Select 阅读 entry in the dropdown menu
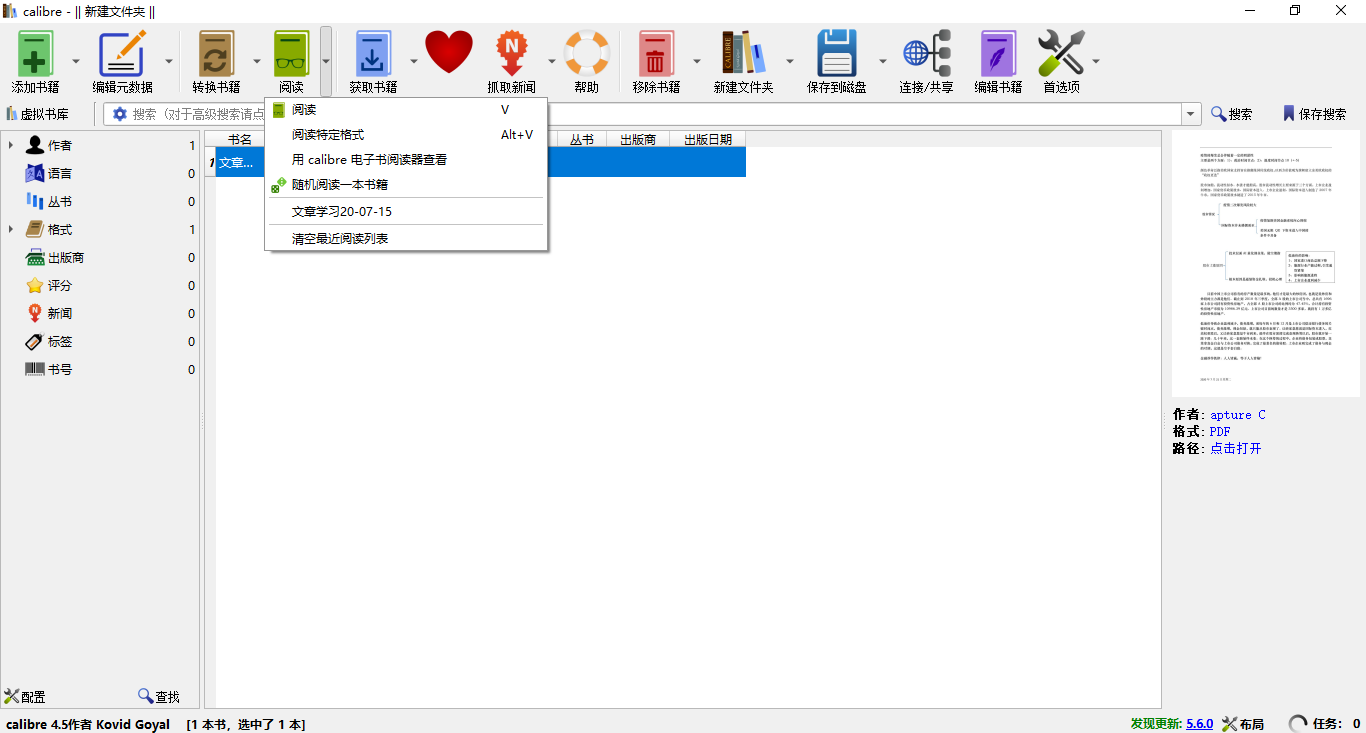1366x733 pixels. pyautogui.click(x=406, y=110)
